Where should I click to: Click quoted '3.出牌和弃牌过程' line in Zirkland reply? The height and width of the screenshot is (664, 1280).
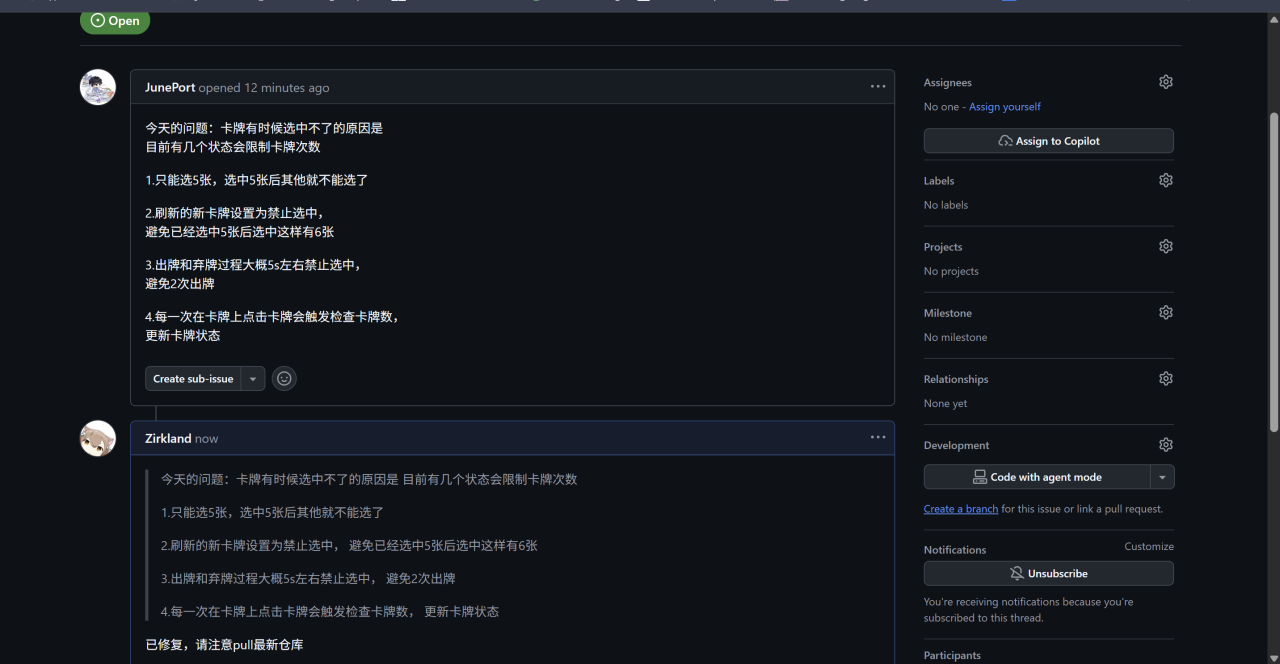point(308,578)
